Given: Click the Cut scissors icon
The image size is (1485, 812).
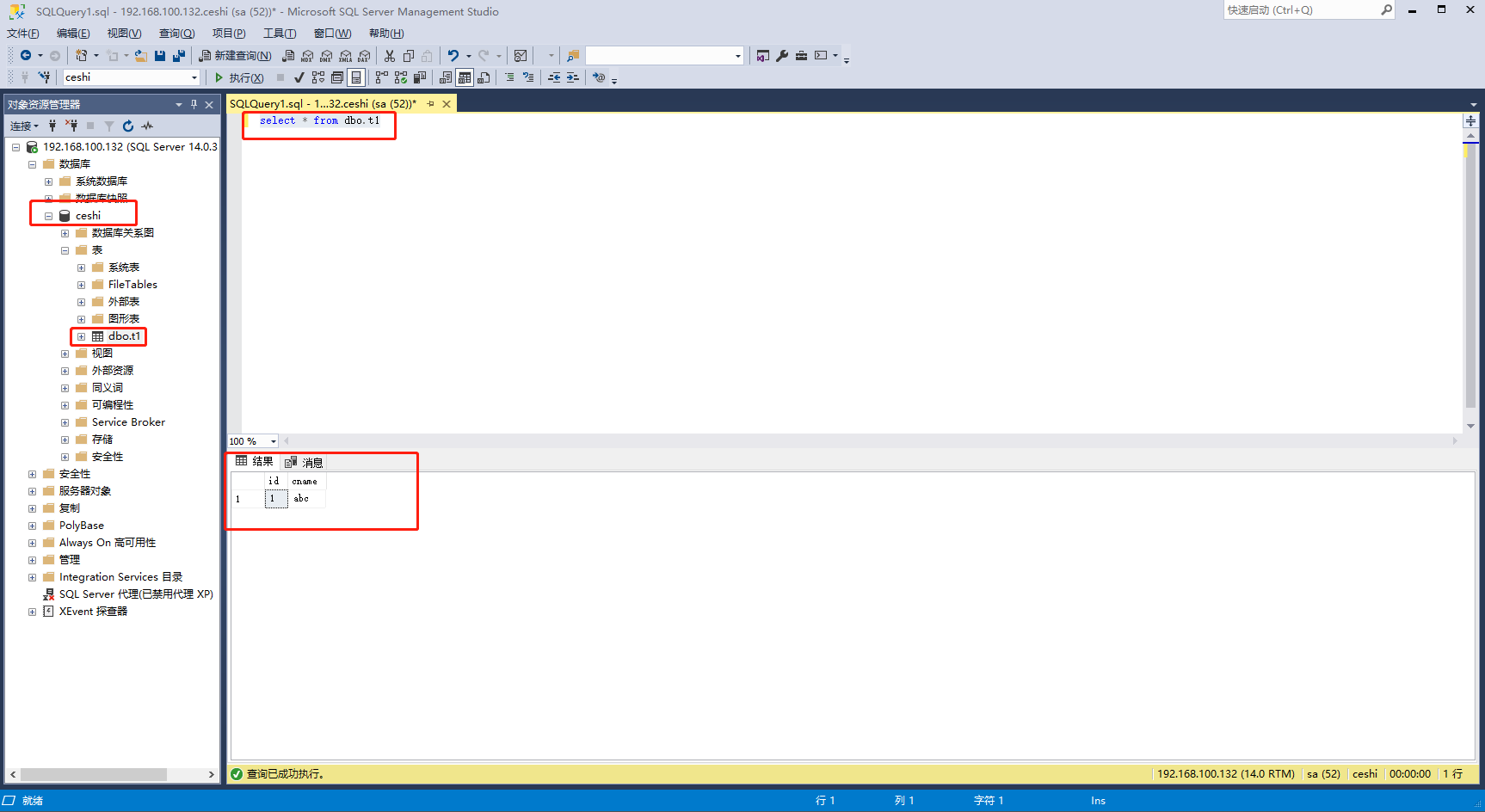Looking at the screenshot, I should pos(390,55).
